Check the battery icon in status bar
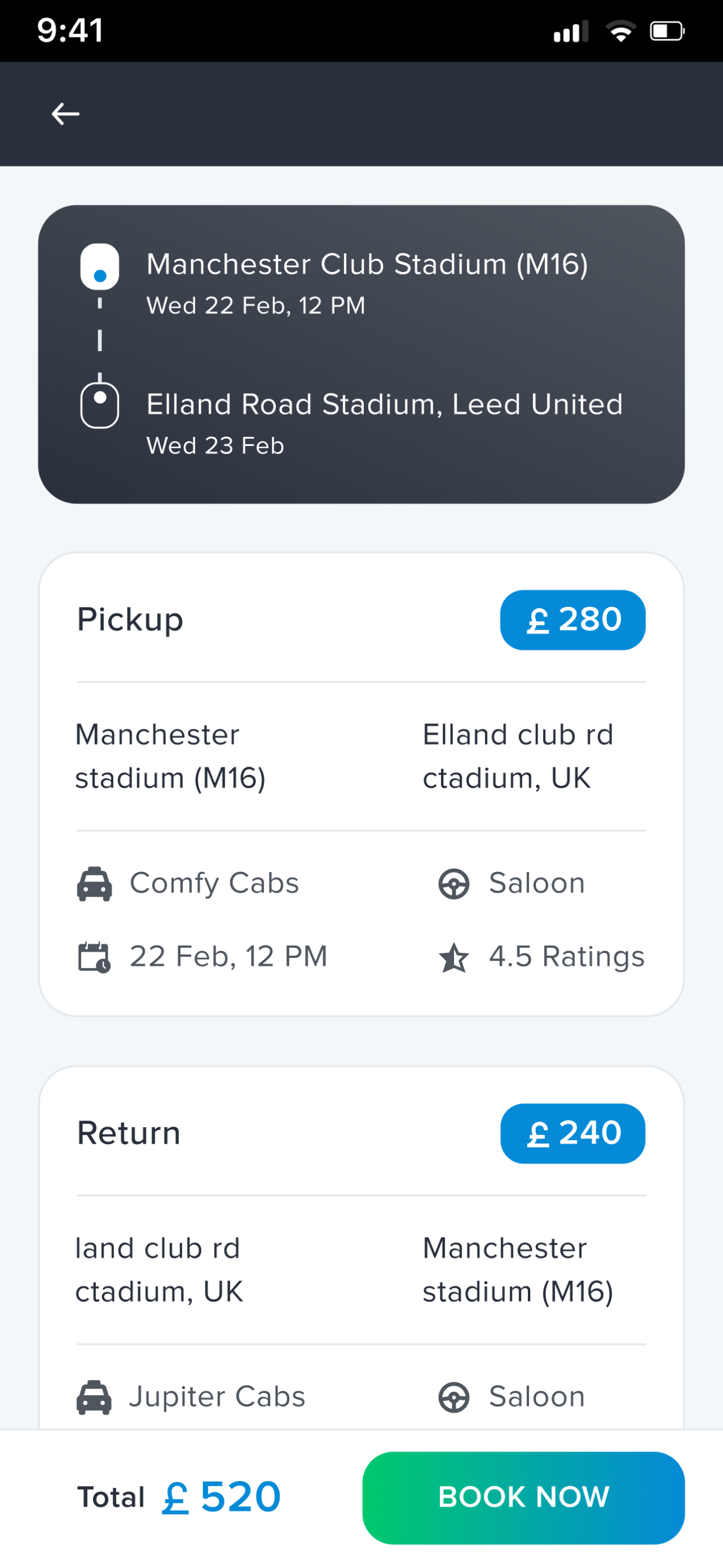The height and width of the screenshot is (1568, 723). pos(667,30)
